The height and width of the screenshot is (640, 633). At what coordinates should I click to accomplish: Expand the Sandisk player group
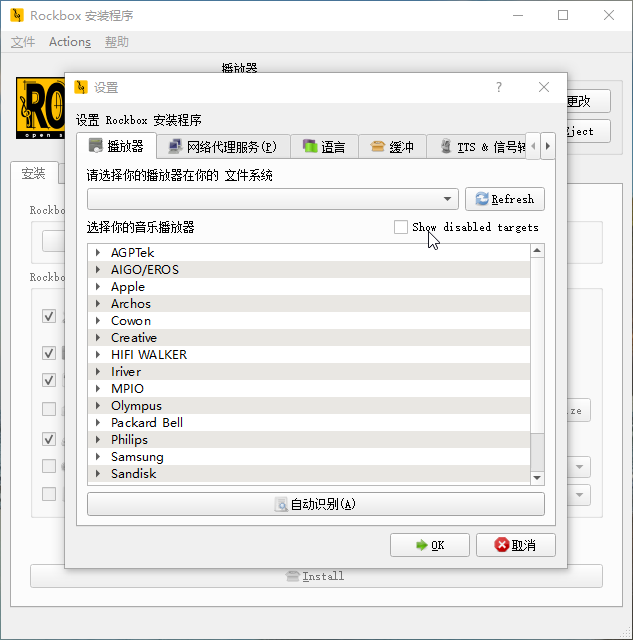(98, 473)
